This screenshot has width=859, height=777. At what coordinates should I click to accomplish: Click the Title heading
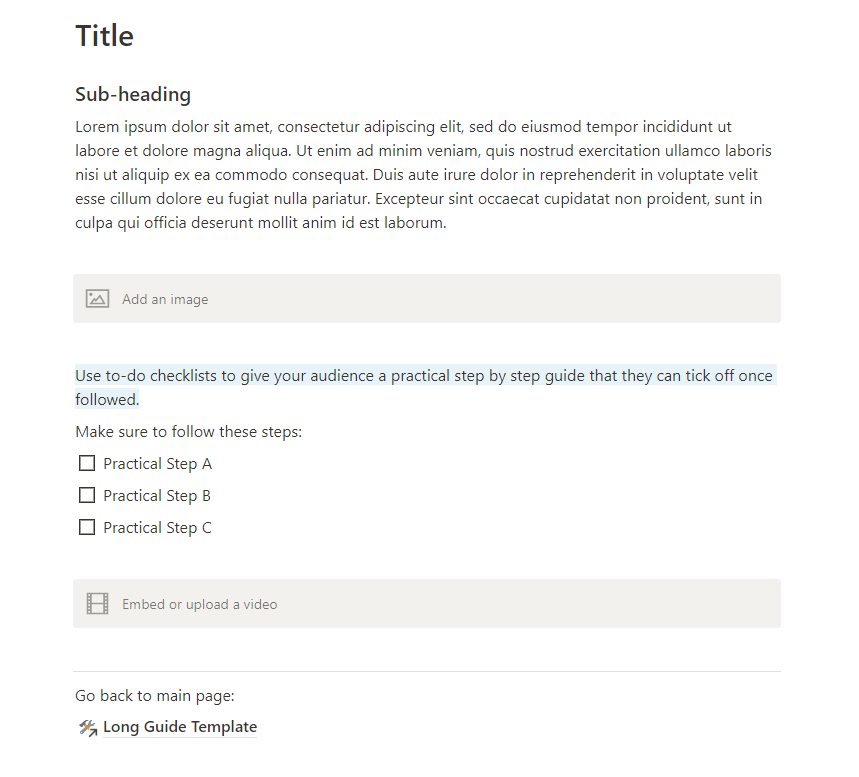[x=105, y=36]
